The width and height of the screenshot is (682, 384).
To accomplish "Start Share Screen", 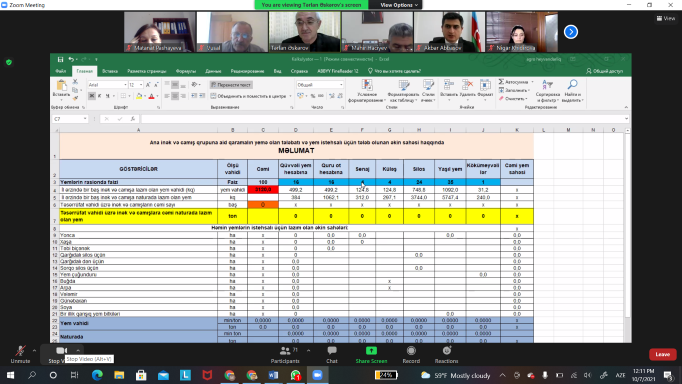I will (x=371, y=354).
